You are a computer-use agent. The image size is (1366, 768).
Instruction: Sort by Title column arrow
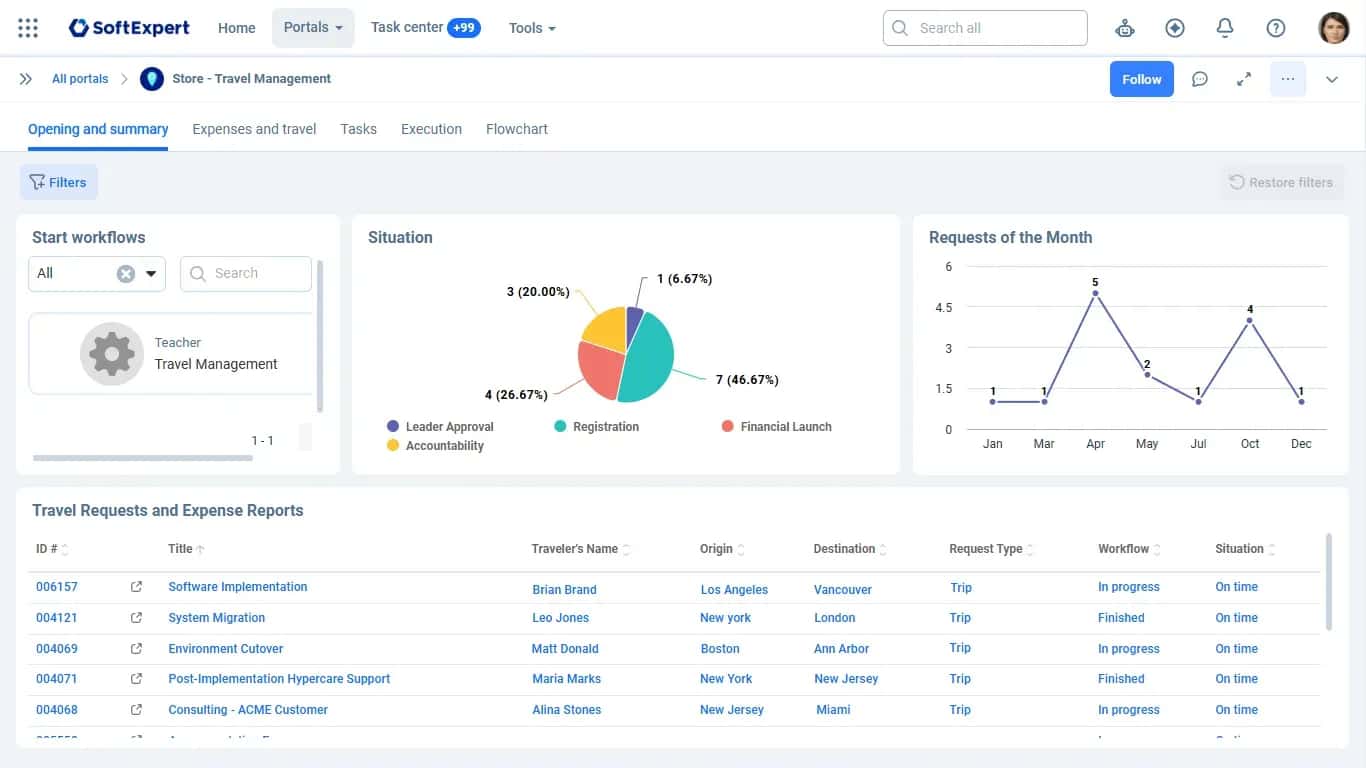(200, 549)
